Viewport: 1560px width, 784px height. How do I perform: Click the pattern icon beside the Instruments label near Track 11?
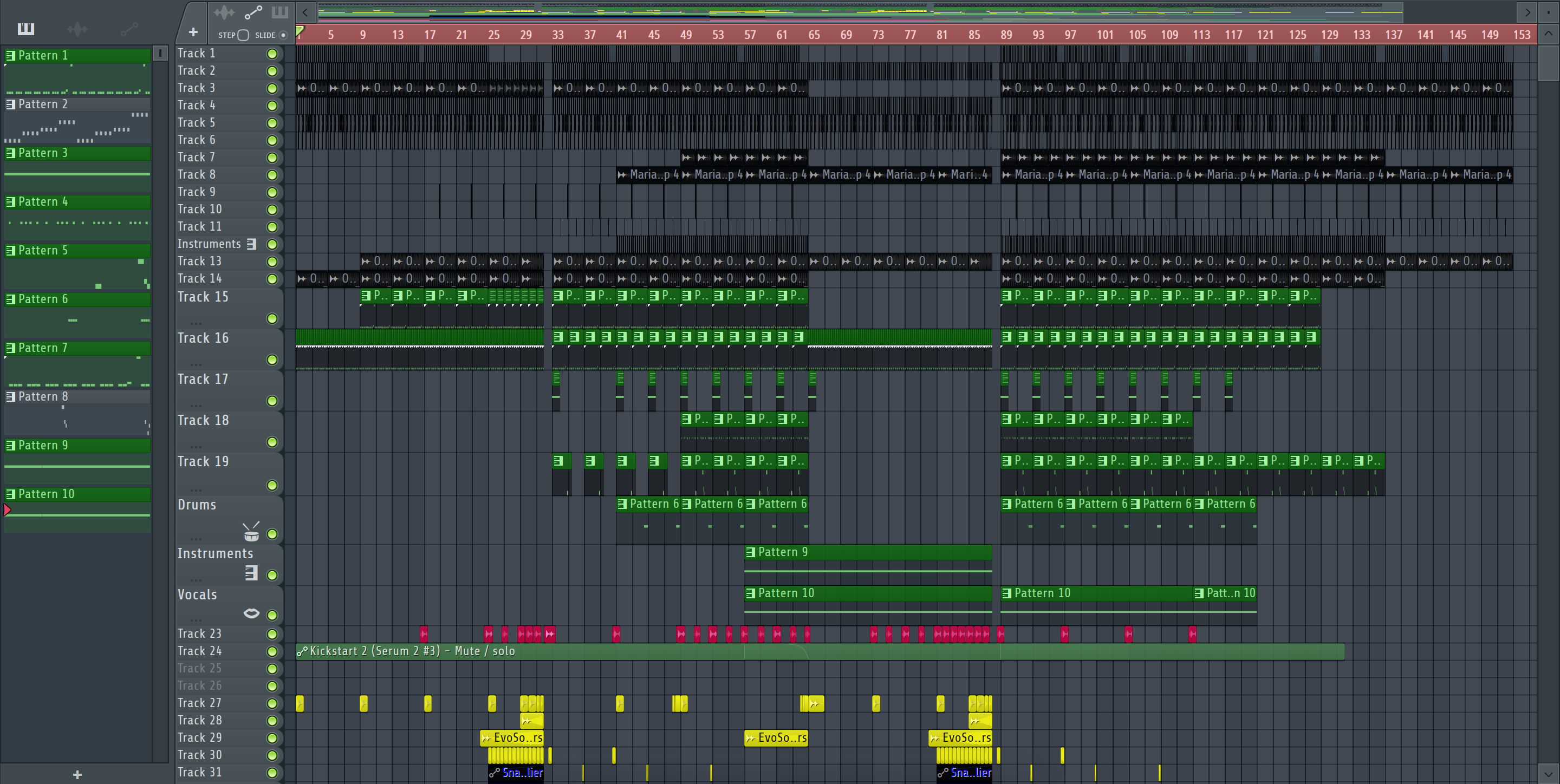click(251, 244)
